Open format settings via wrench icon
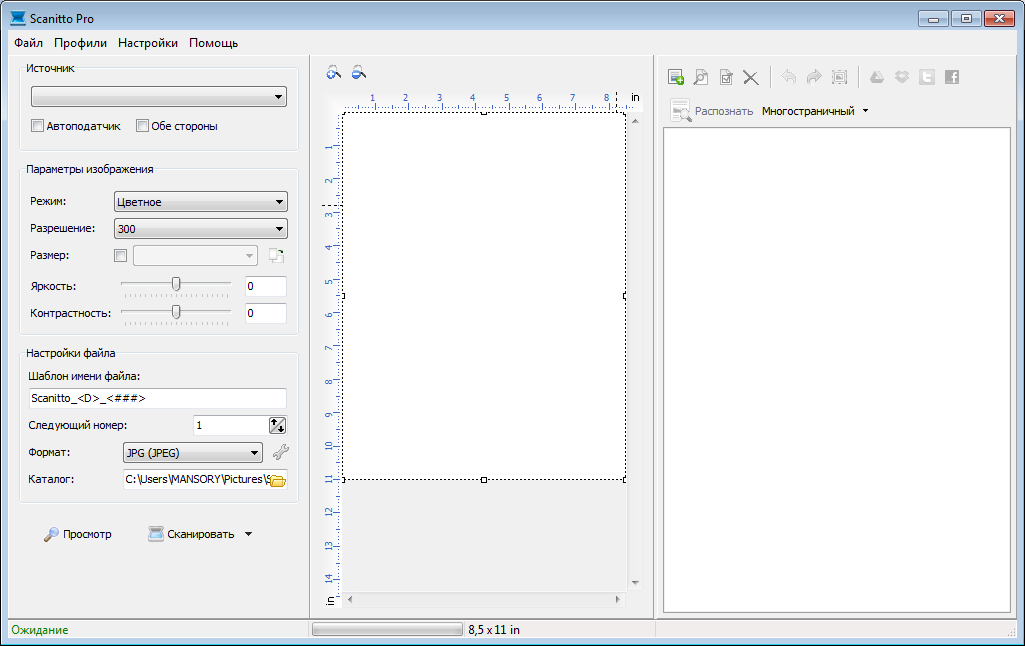Image resolution: width=1025 pixels, height=646 pixels. 279,453
